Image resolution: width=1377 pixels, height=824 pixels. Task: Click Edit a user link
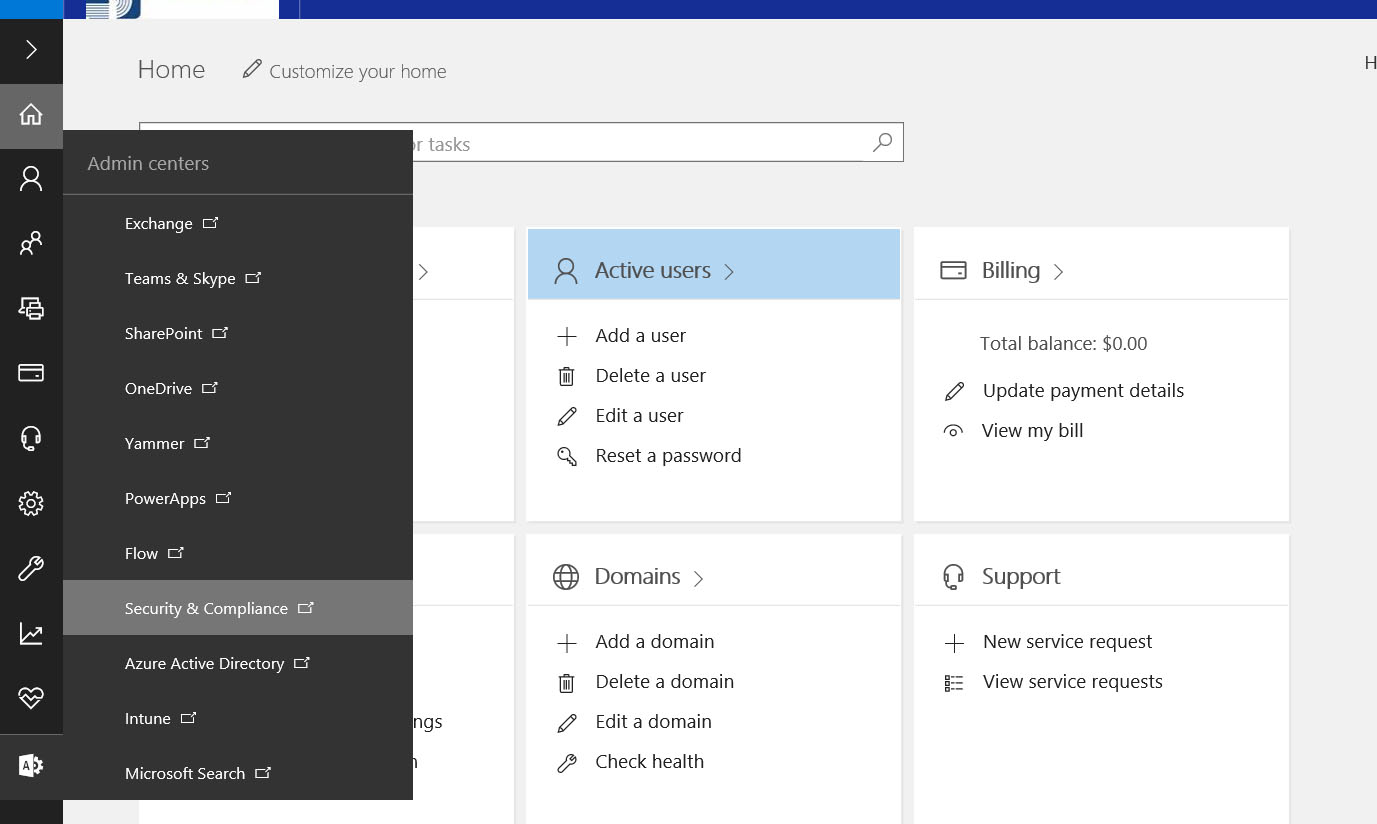(x=639, y=415)
